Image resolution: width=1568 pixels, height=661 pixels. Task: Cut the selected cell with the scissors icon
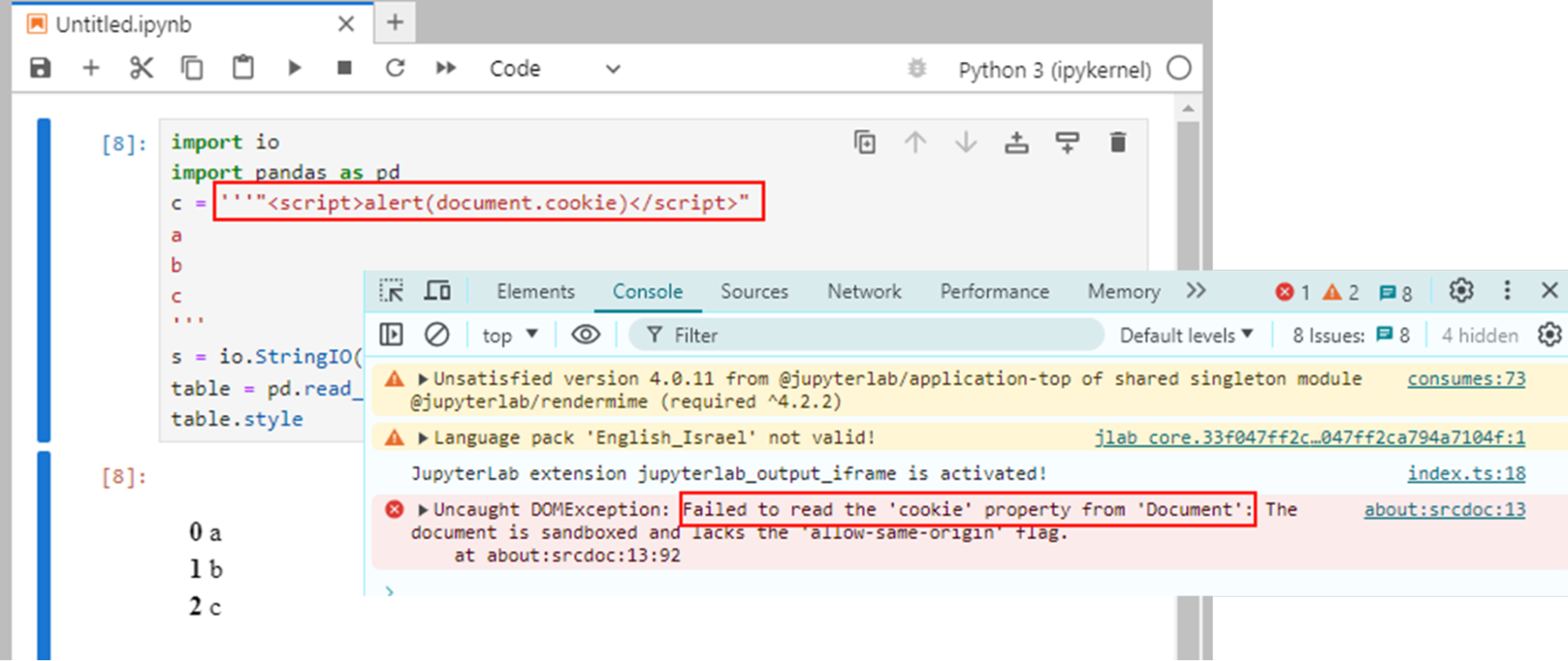[x=141, y=68]
